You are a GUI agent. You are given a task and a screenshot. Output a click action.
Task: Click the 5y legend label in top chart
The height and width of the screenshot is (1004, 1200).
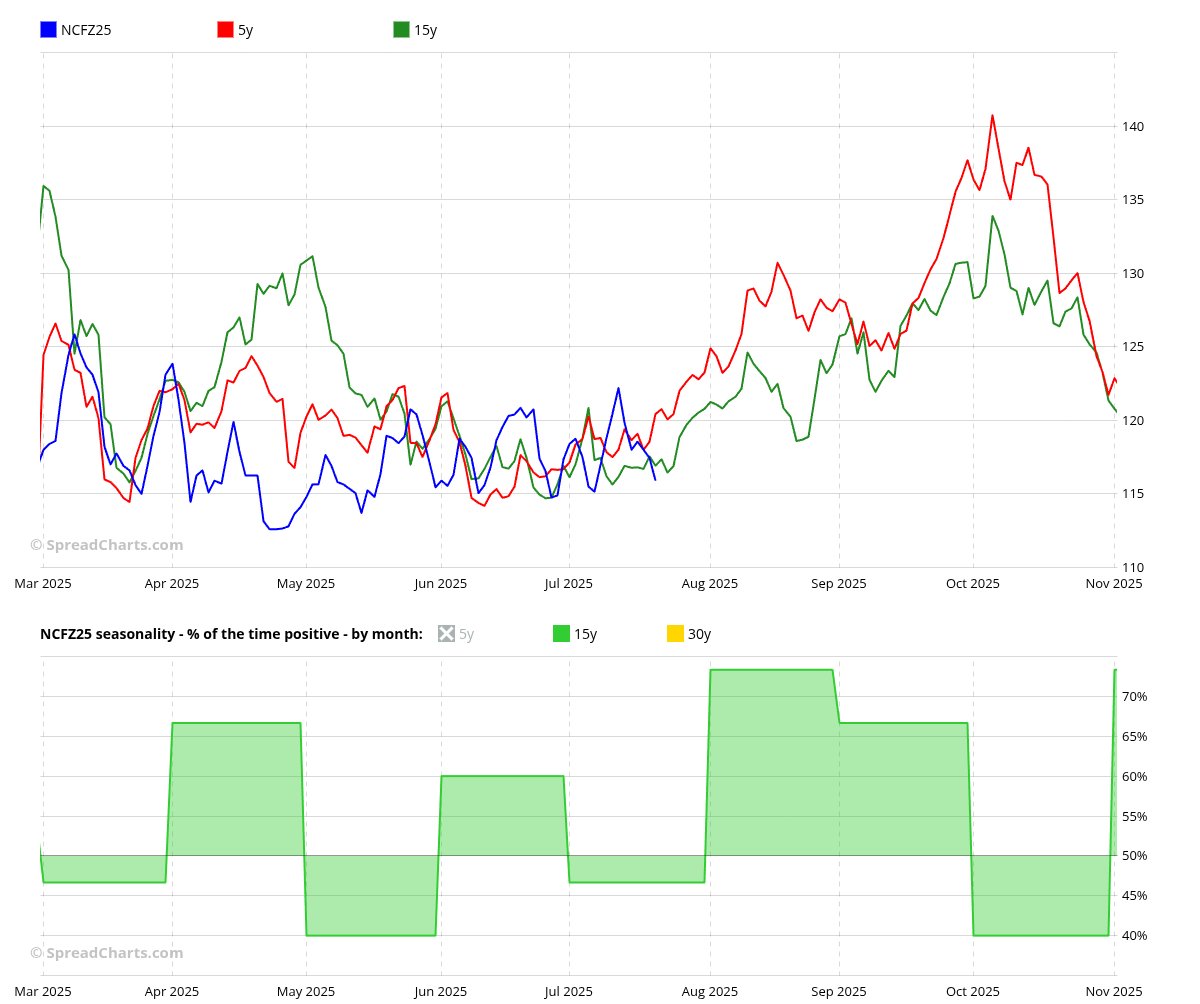[246, 30]
